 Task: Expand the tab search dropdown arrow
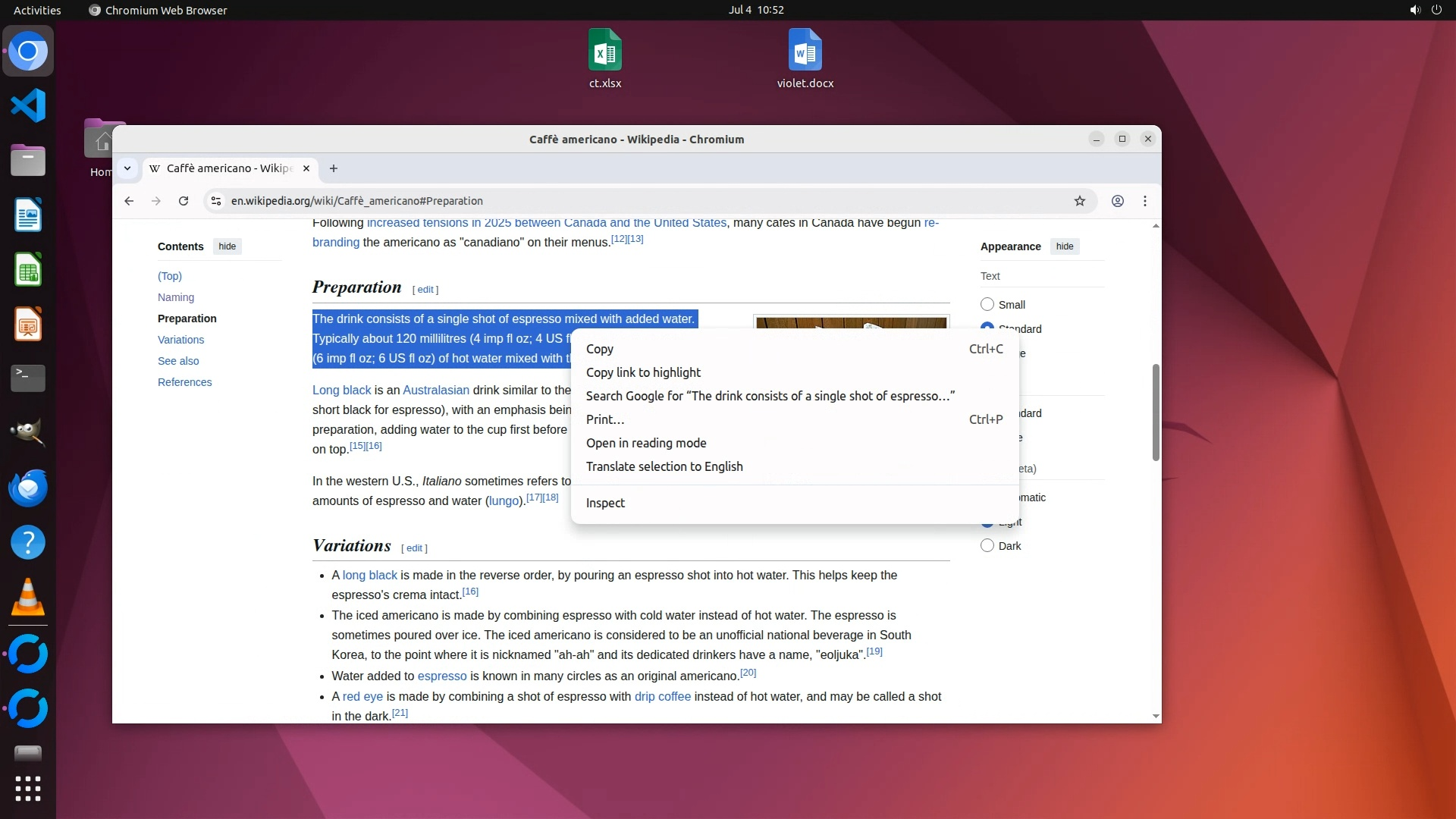pyautogui.click(x=127, y=168)
